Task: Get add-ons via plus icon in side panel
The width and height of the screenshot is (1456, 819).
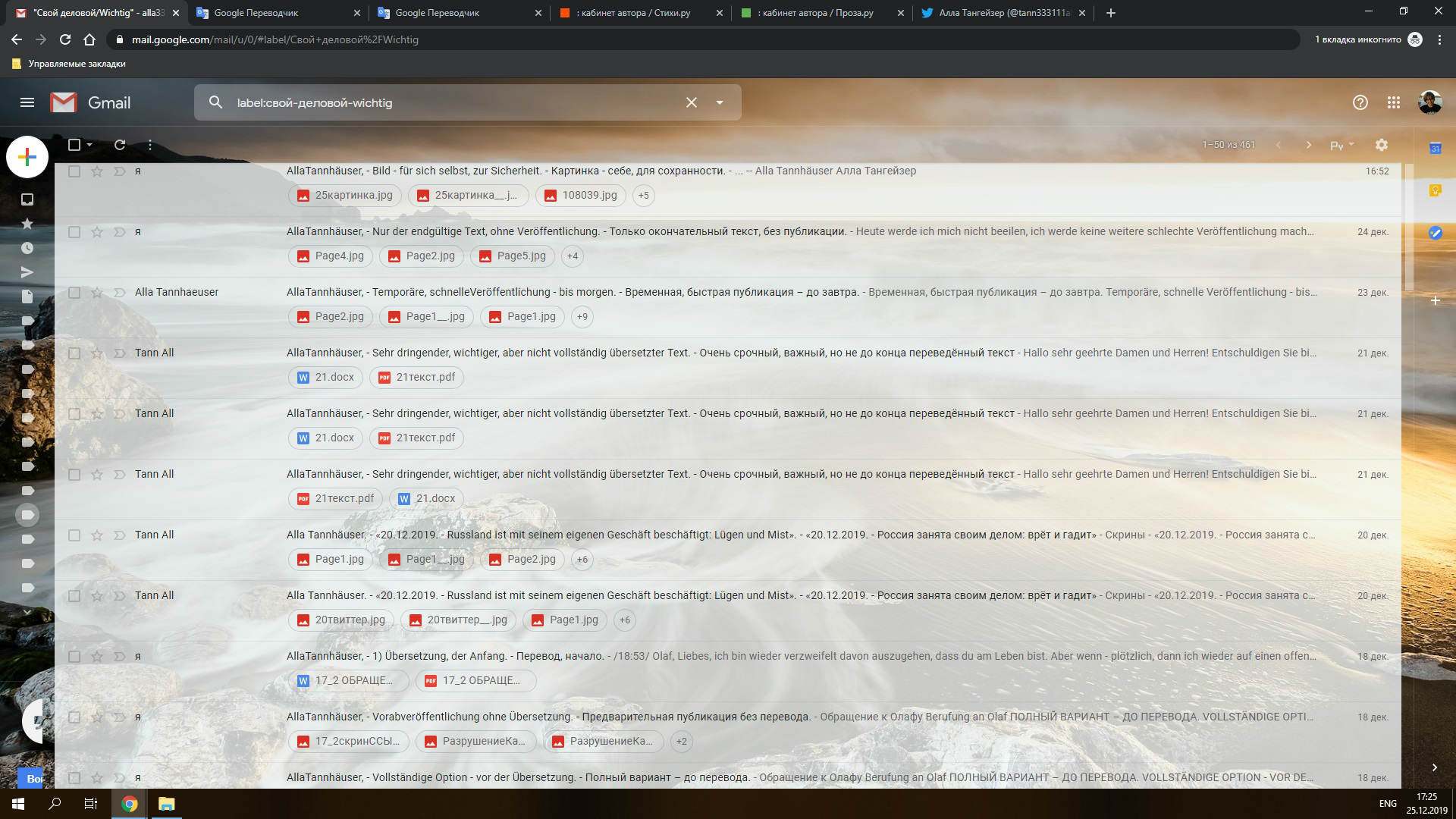Action: [x=1436, y=300]
